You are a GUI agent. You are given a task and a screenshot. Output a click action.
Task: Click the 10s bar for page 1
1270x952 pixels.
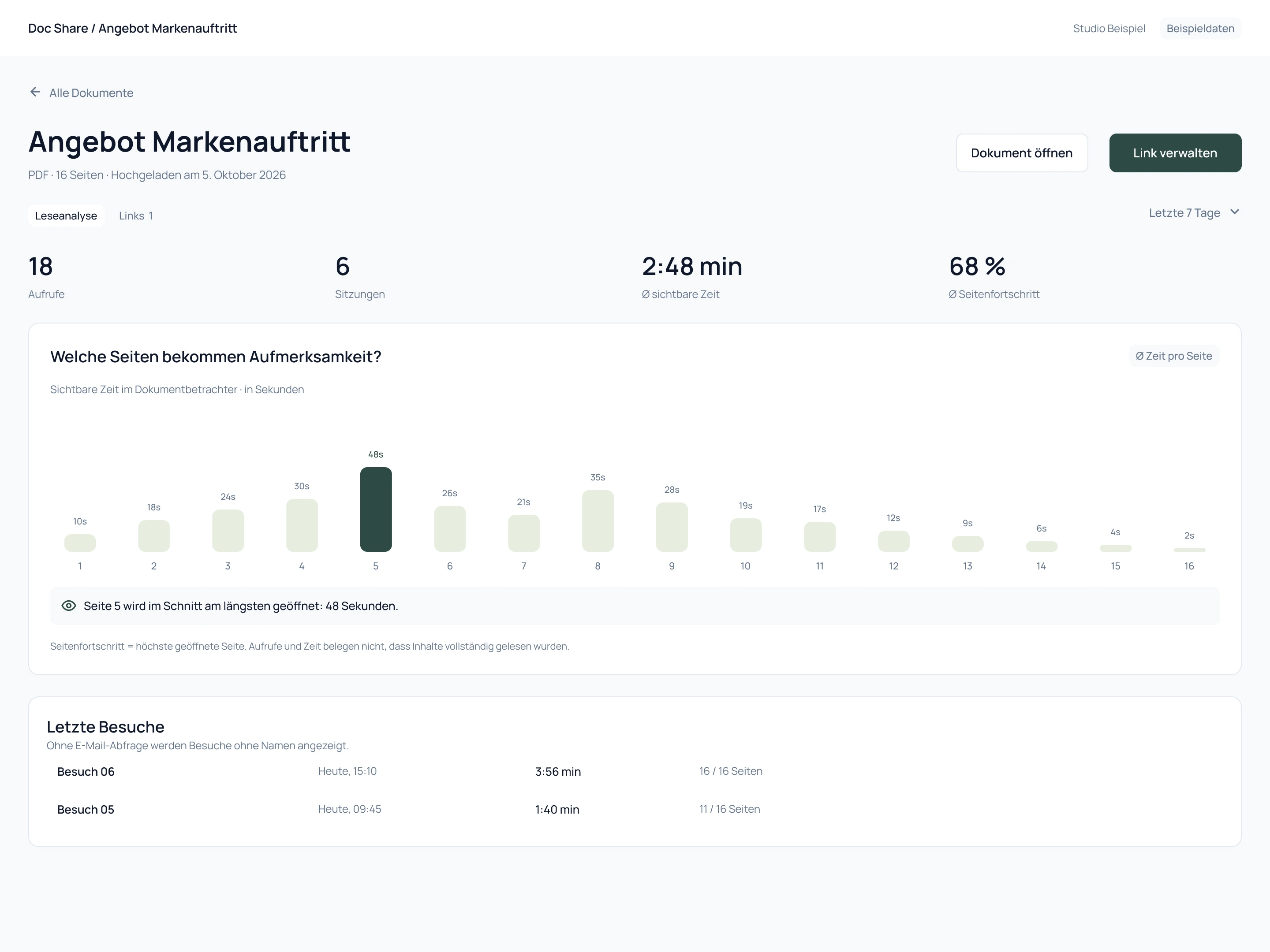coord(80,543)
